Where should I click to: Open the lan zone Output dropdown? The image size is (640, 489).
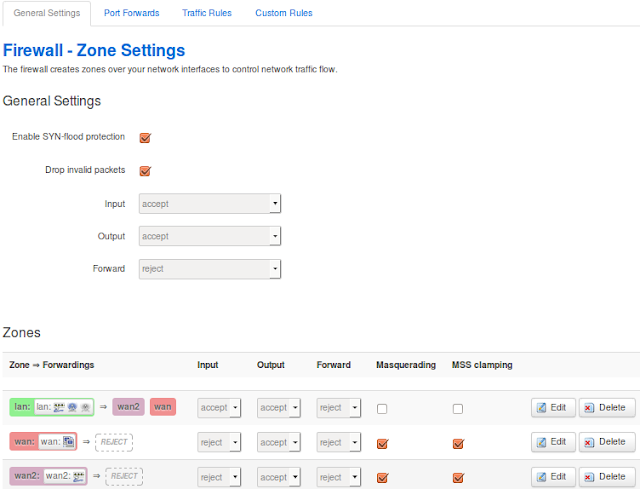[x=279, y=408]
